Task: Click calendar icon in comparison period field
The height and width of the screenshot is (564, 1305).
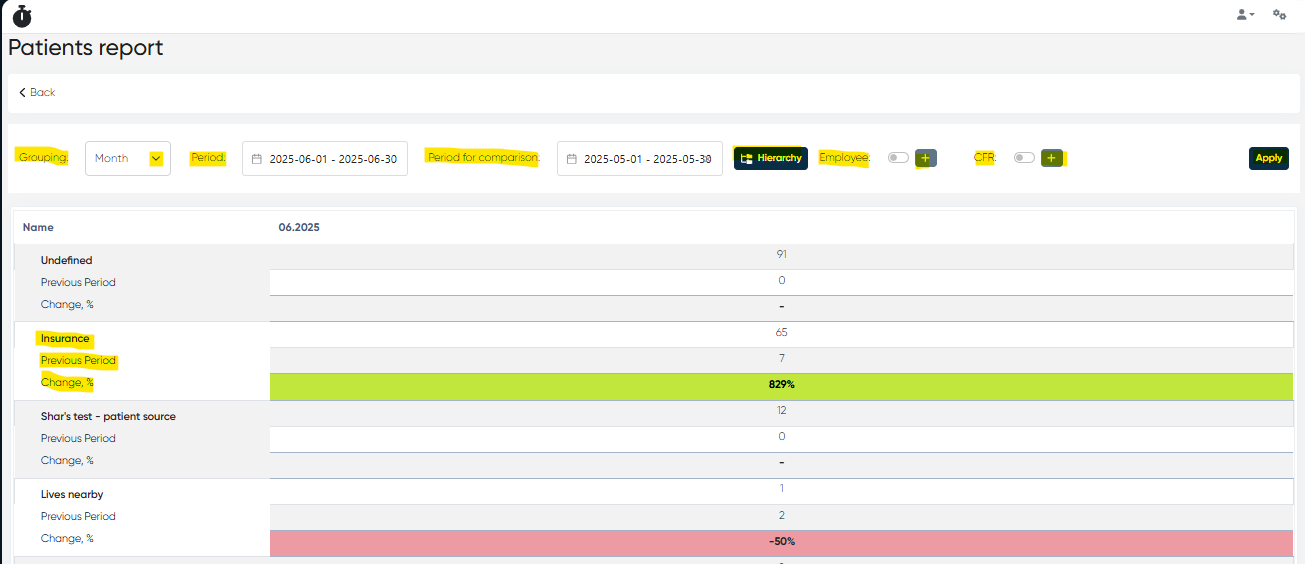Action: click(x=572, y=159)
